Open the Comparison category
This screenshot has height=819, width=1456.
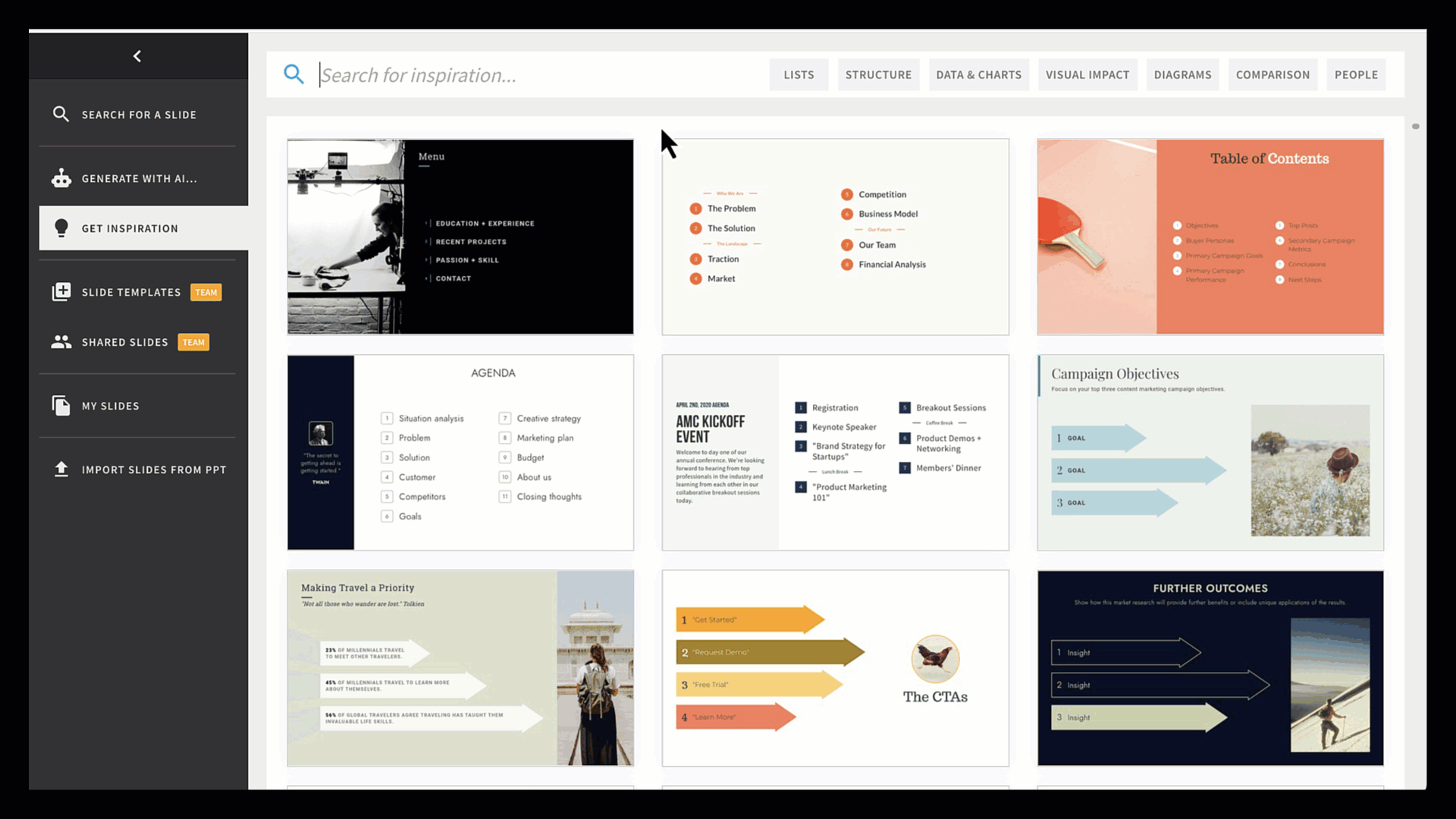tap(1272, 74)
